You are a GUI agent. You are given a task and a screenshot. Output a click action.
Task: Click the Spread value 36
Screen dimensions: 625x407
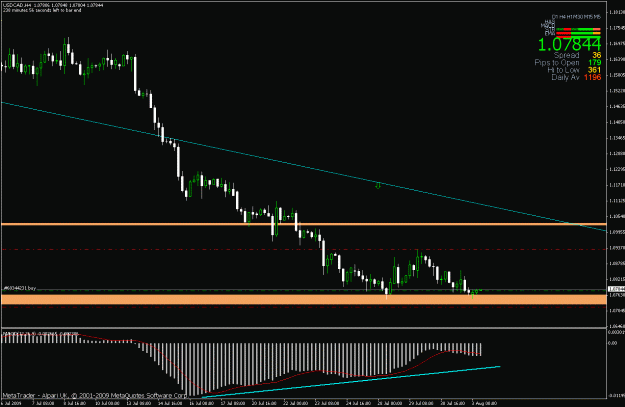[596, 55]
